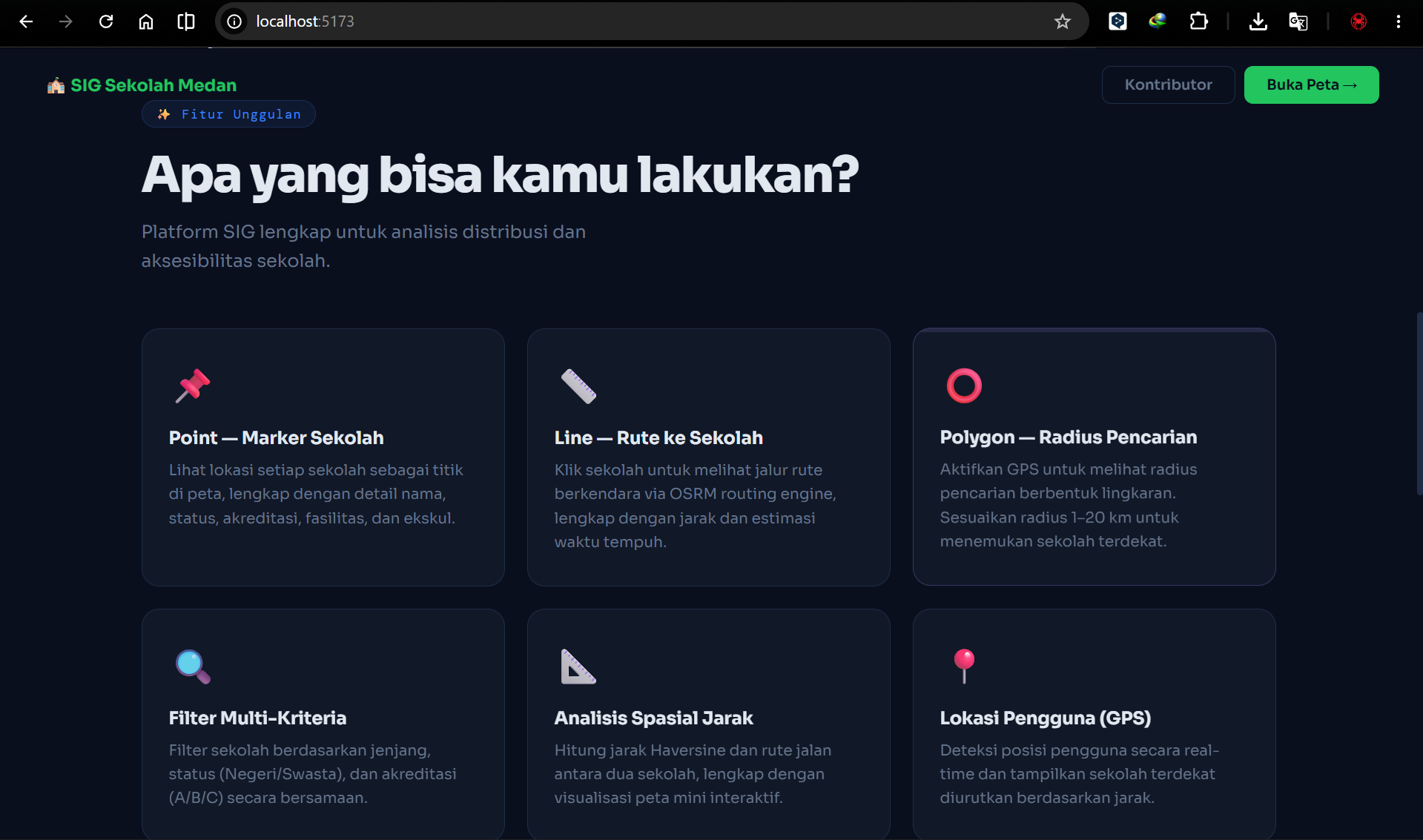The height and width of the screenshot is (840, 1423).
Task: Select the Line — Rute ke Sekolah heading
Action: coord(658,437)
